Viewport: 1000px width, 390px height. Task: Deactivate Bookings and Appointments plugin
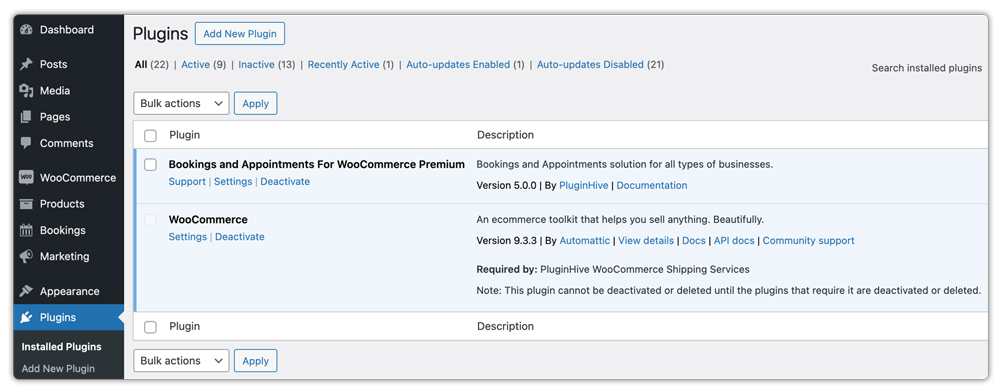[285, 182]
